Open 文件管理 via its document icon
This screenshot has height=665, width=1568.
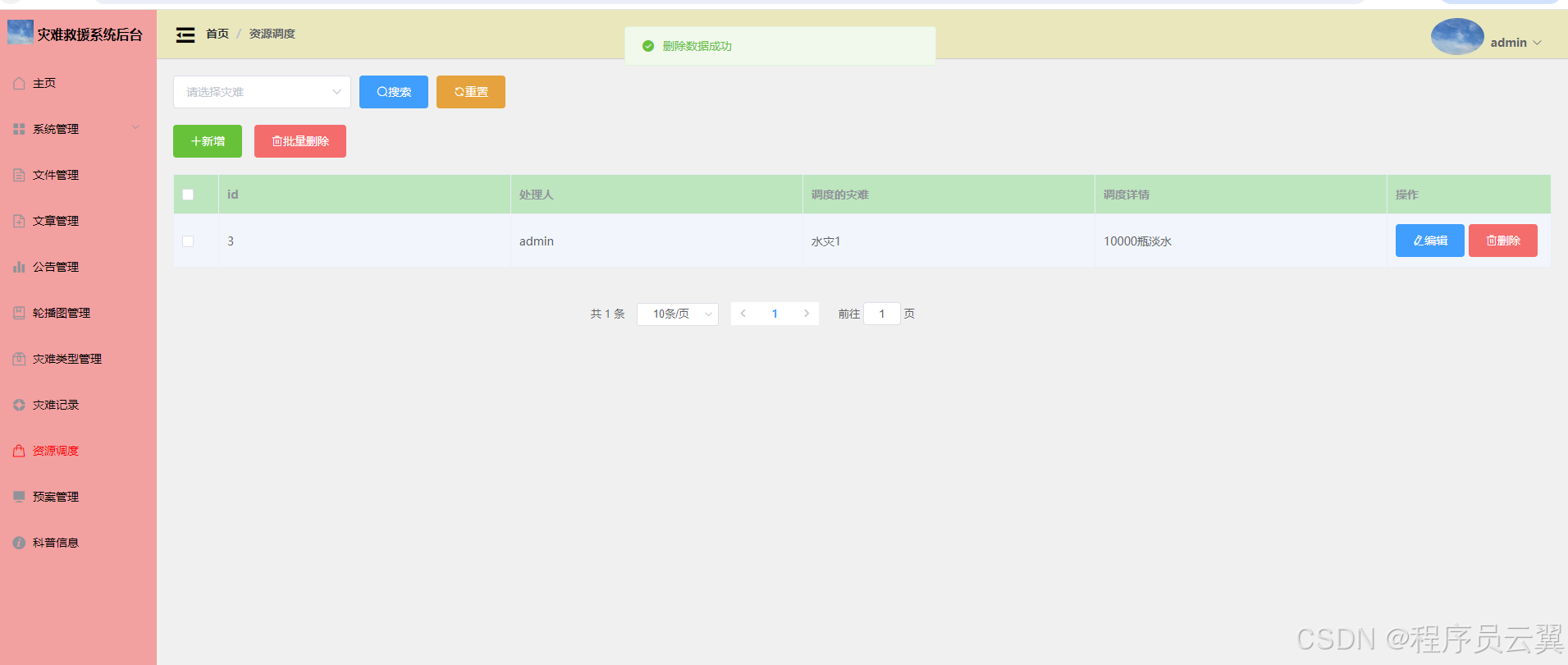(x=19, y=175)
